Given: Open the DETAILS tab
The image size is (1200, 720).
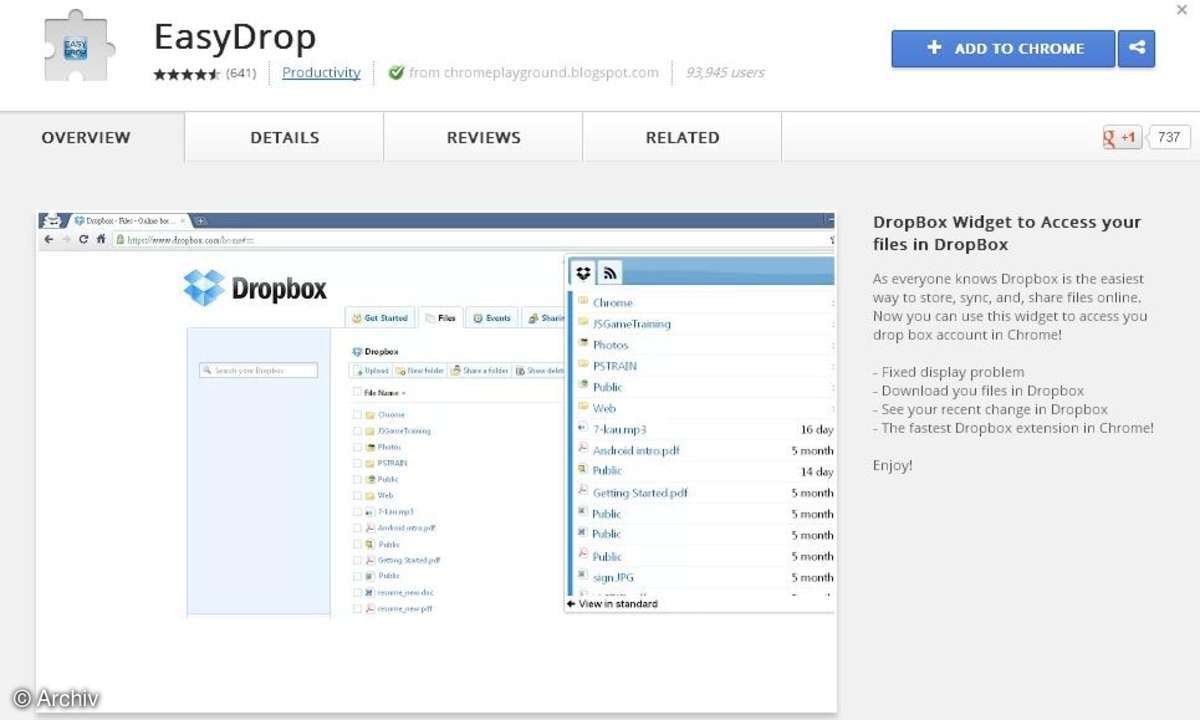Looking at the screenshot, I should (x=285, y=137).
